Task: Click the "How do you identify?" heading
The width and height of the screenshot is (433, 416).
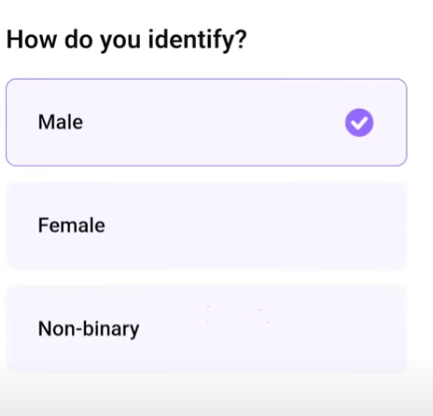Action: [127, 40]
